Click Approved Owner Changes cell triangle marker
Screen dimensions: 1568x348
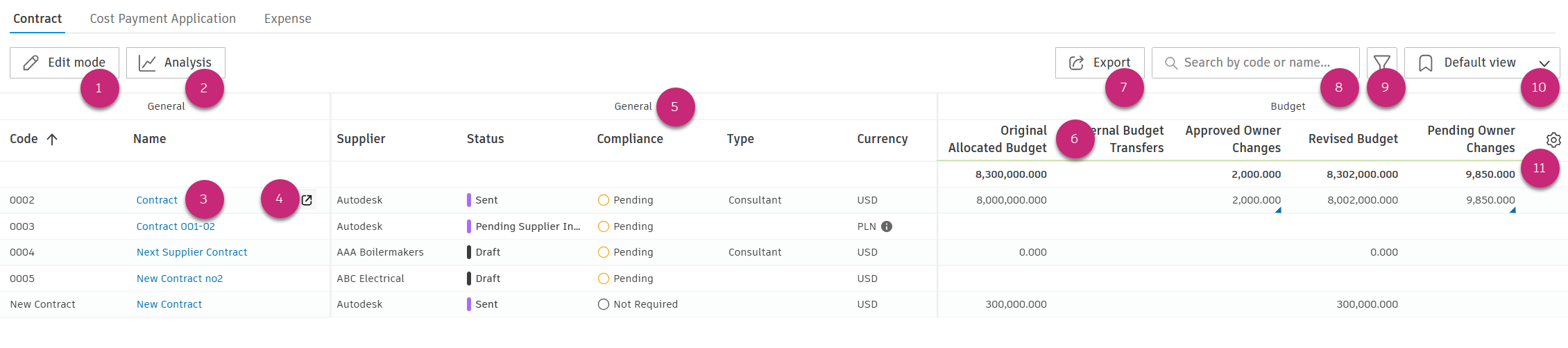pos(1278,210)
